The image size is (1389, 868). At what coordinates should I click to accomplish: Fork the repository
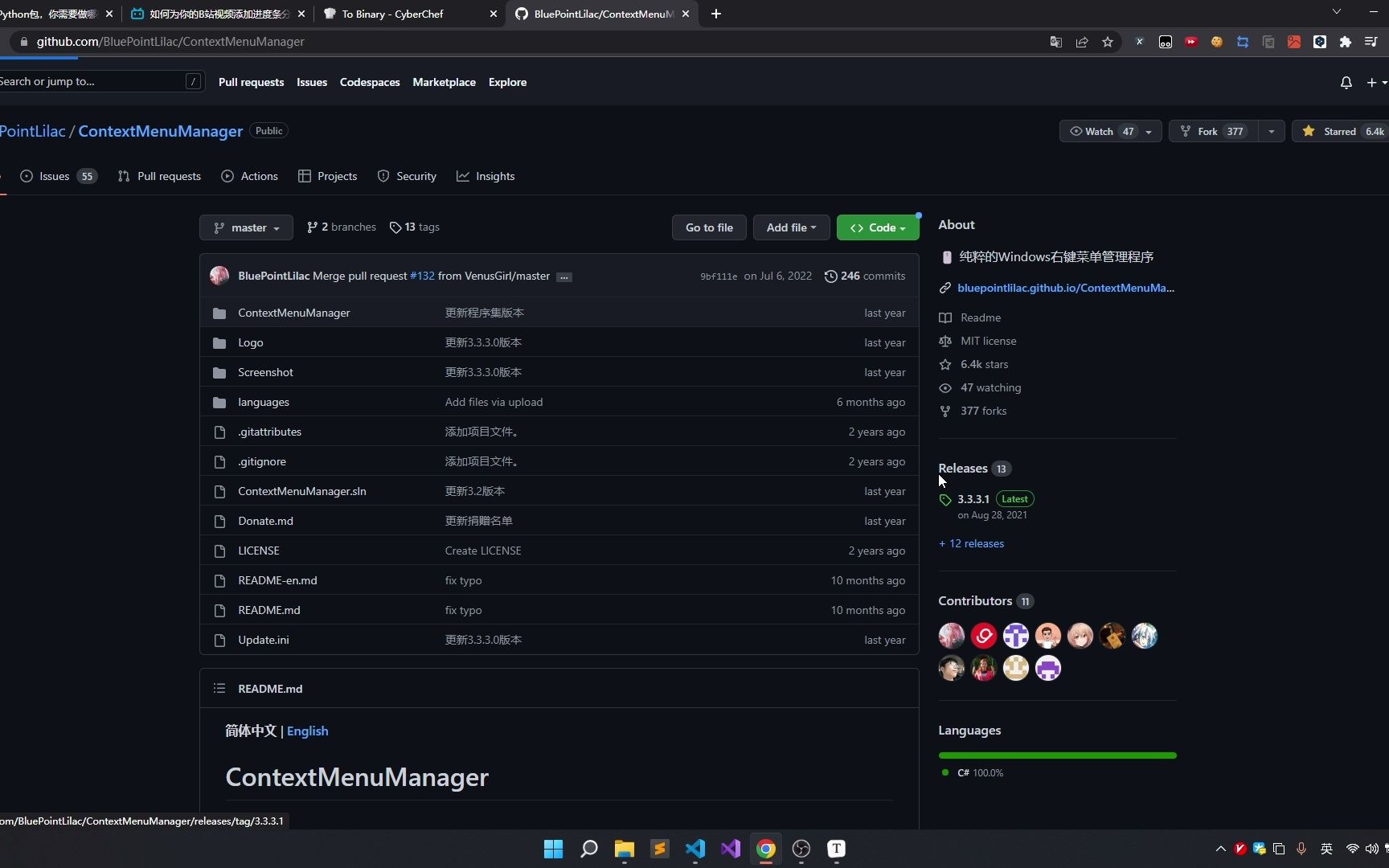(x=1214, y=131)
